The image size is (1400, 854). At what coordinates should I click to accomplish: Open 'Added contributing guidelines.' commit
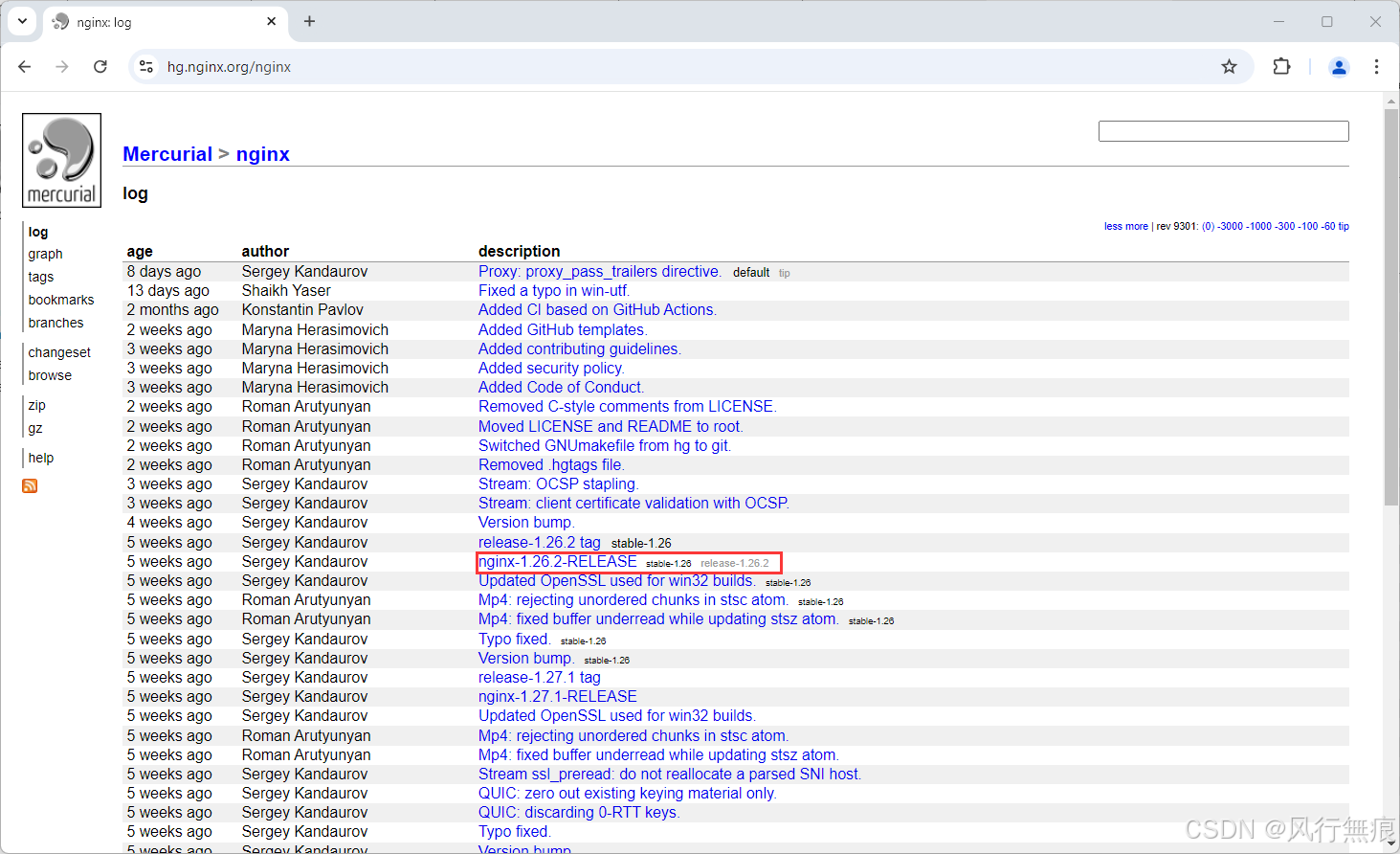(580, 349)
